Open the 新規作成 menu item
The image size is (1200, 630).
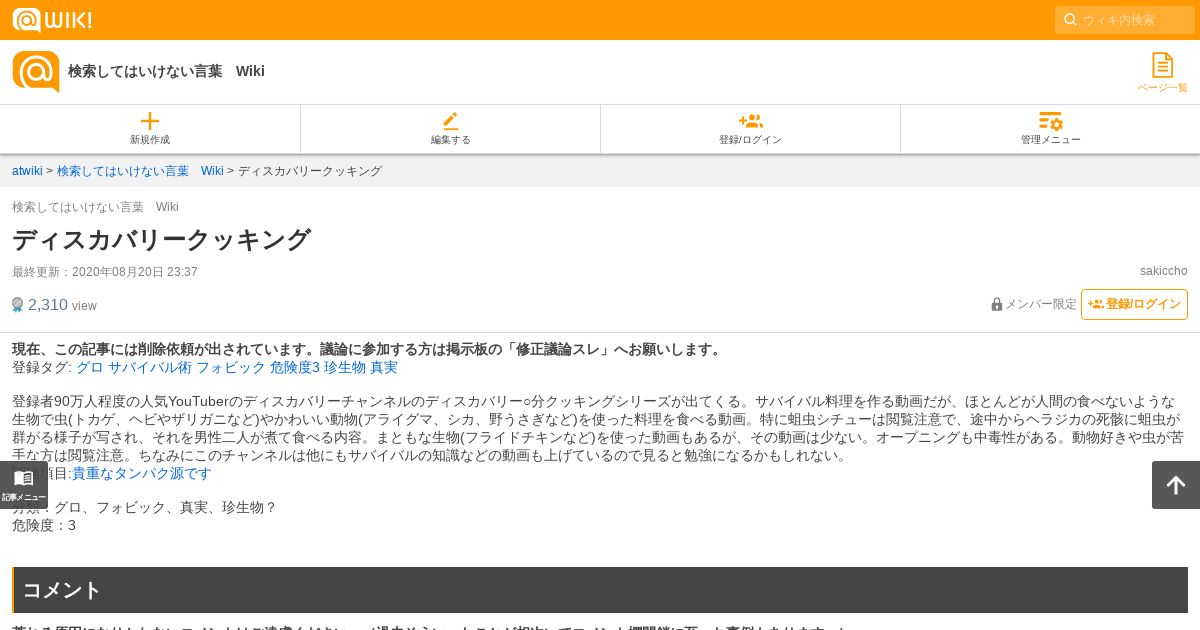(150, 129)
